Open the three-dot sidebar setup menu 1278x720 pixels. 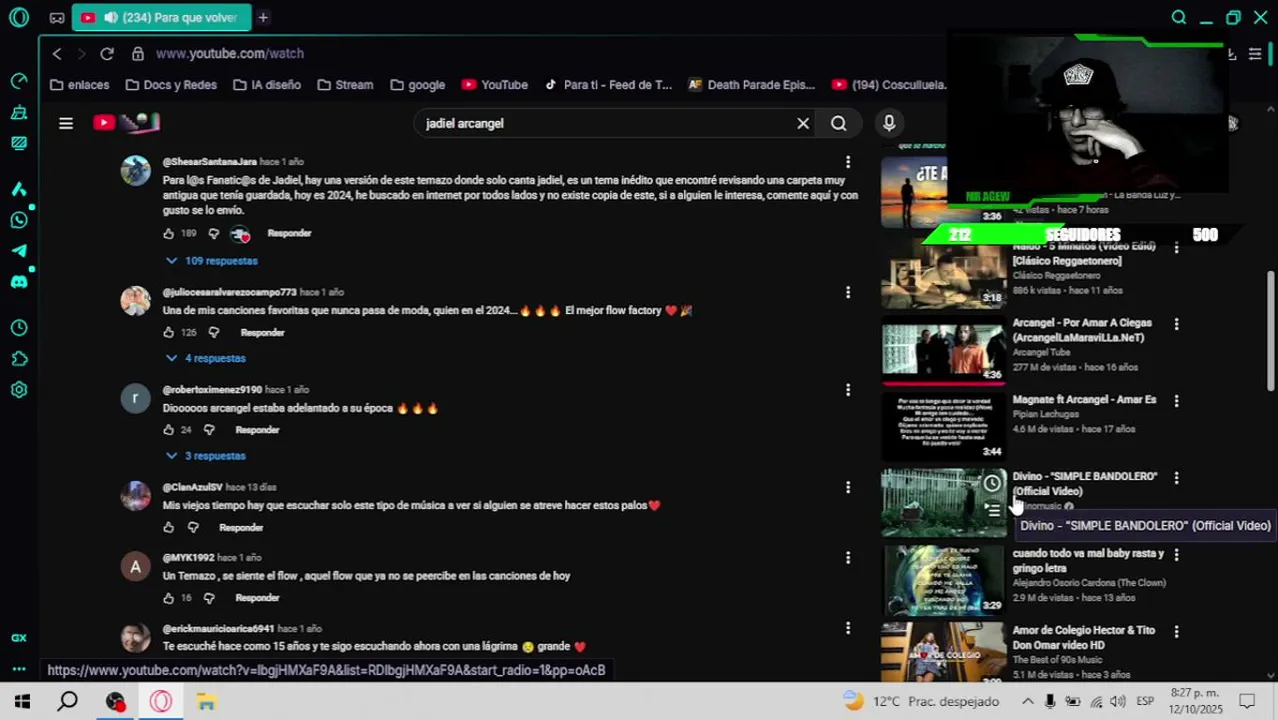[x=19, y=669]
